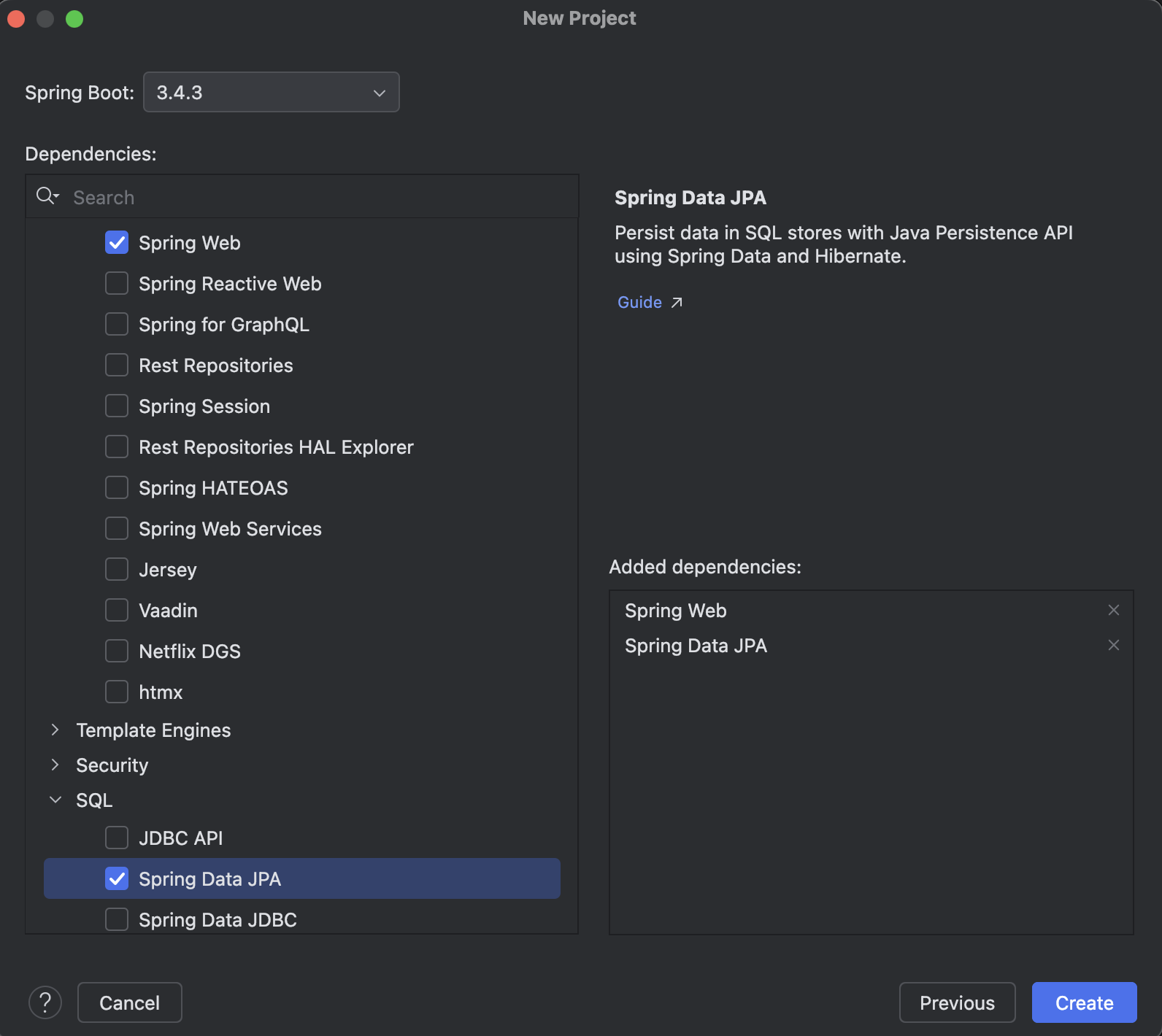Select the Spring Reactive Web label
Image resolution: width=1162 pixels, height=1036 pixels.
click(230, 283)
